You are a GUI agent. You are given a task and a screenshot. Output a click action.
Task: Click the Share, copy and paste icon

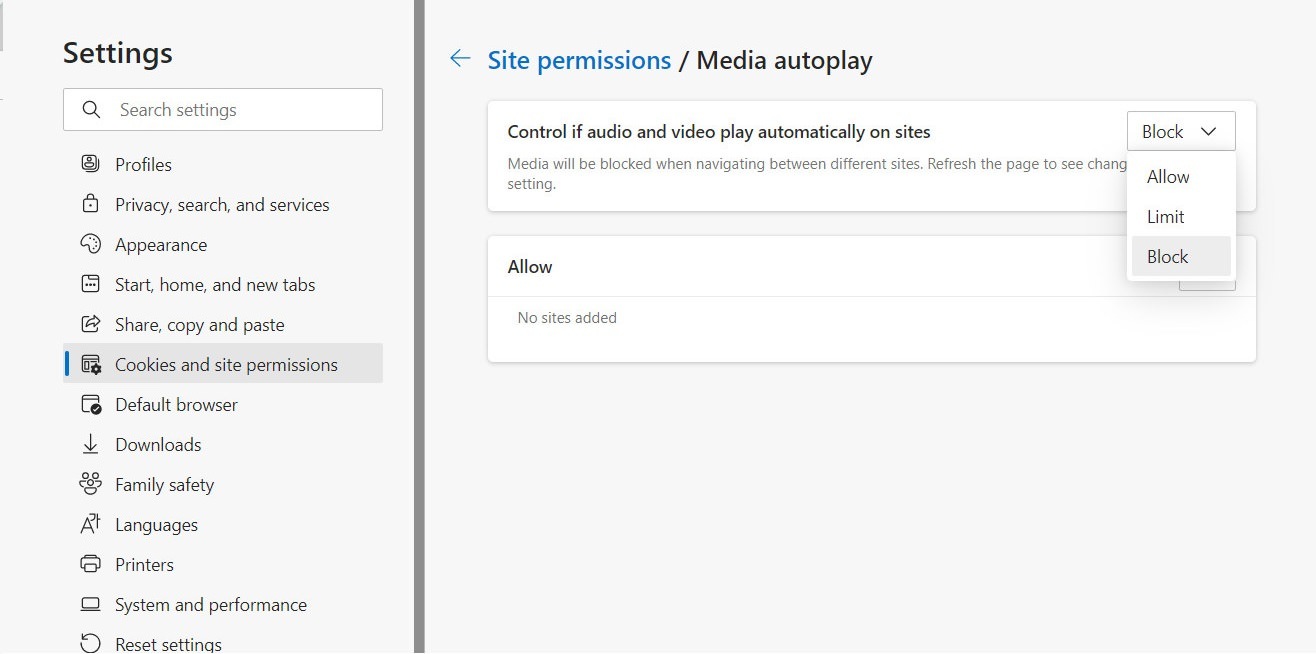(x=91, y=324)
